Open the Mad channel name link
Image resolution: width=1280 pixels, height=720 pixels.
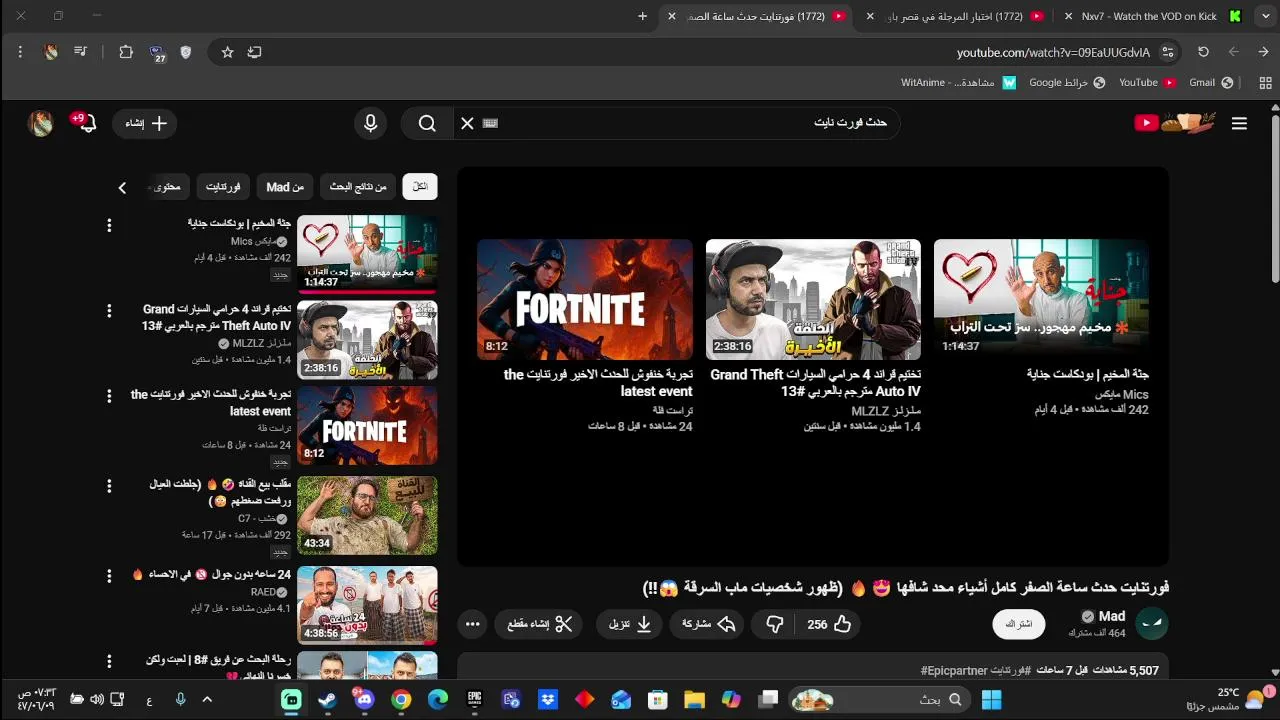pos(1111,616)
